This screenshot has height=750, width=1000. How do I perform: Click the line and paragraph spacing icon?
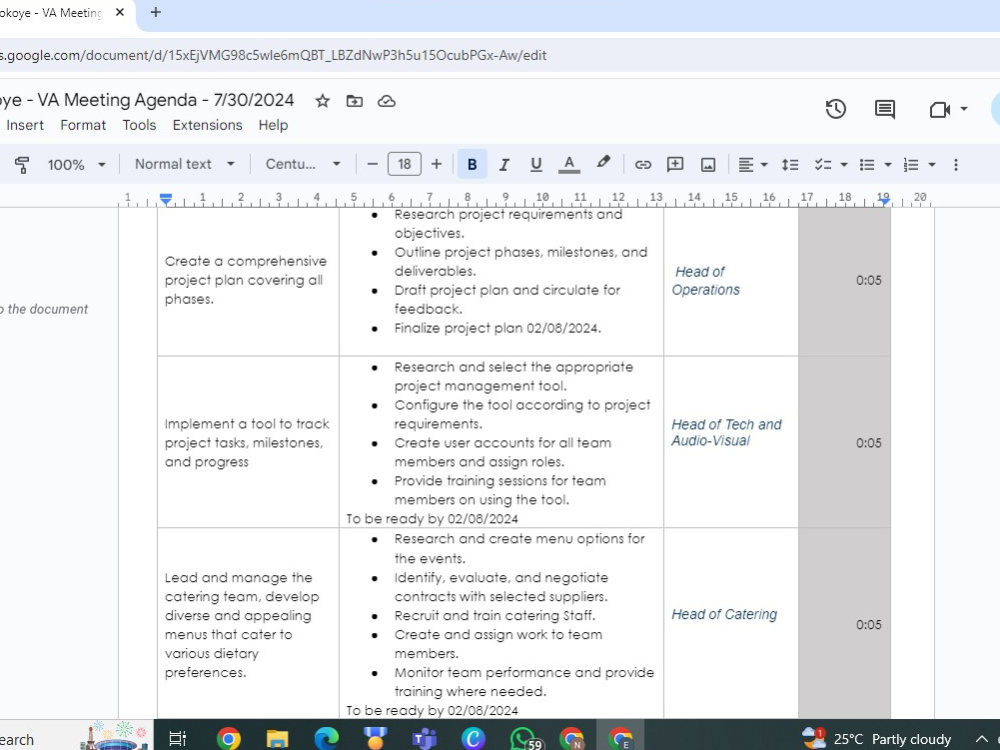click(790, 165)
